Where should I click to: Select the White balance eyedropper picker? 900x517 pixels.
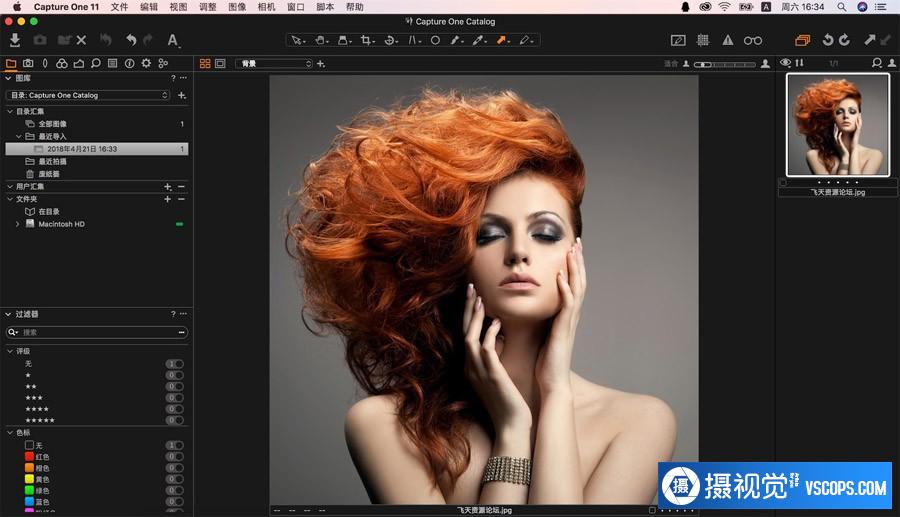[x=478, y=40]
